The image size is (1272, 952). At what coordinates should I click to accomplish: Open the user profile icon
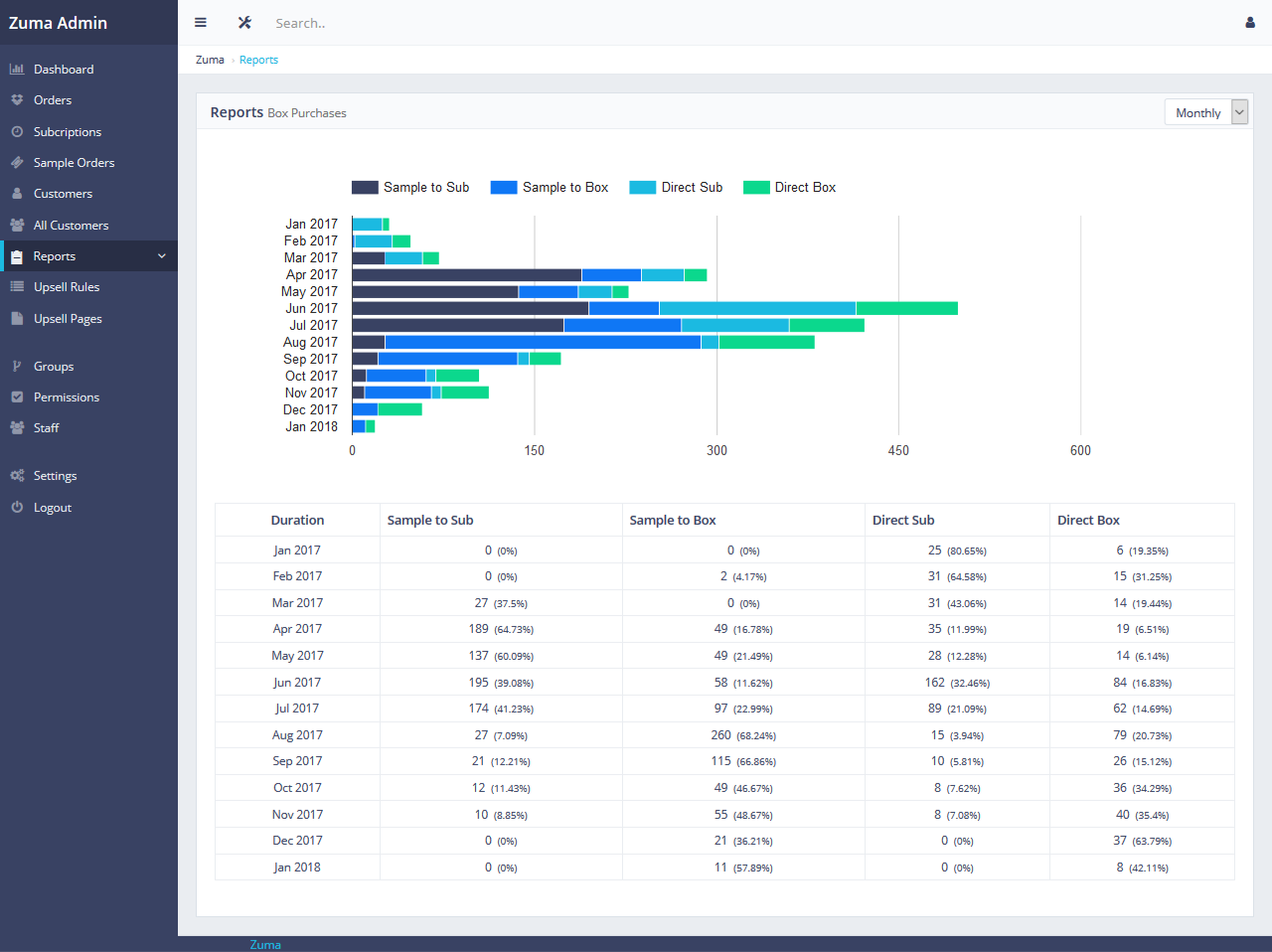point(1250,22)
